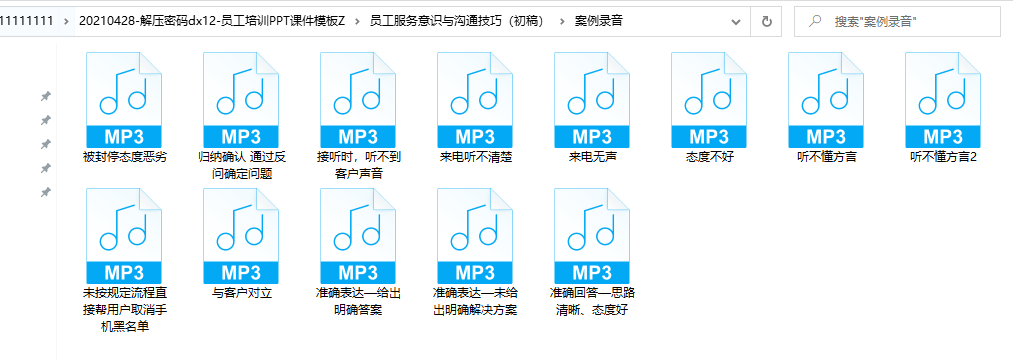Viewport: 1014px width, 361px height.
Task: Click the file name 准确表达—未给出明确解决方案
Action: [x=475, y=301]
